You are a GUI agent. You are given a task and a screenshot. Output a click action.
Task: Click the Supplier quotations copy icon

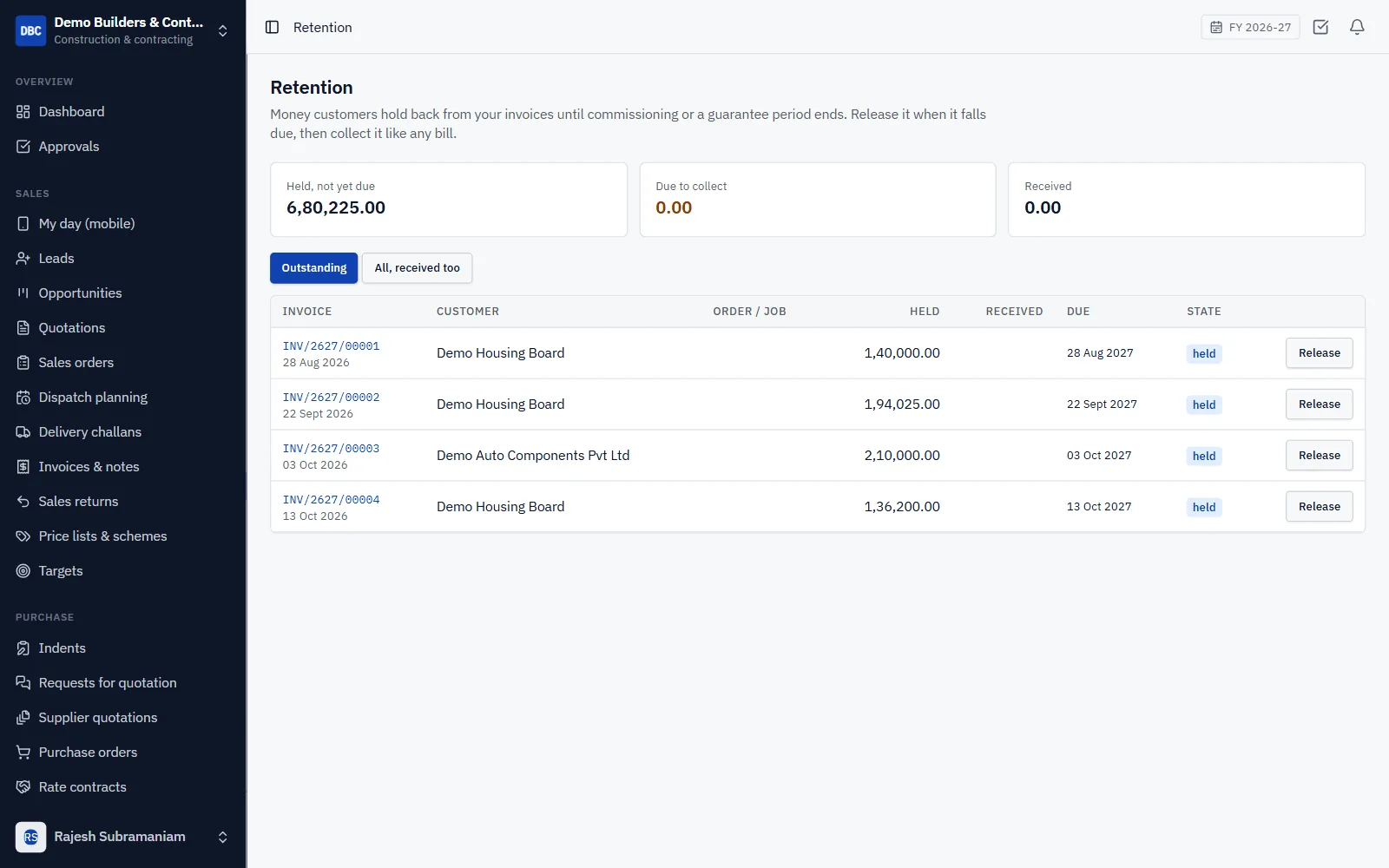point(23,718)
